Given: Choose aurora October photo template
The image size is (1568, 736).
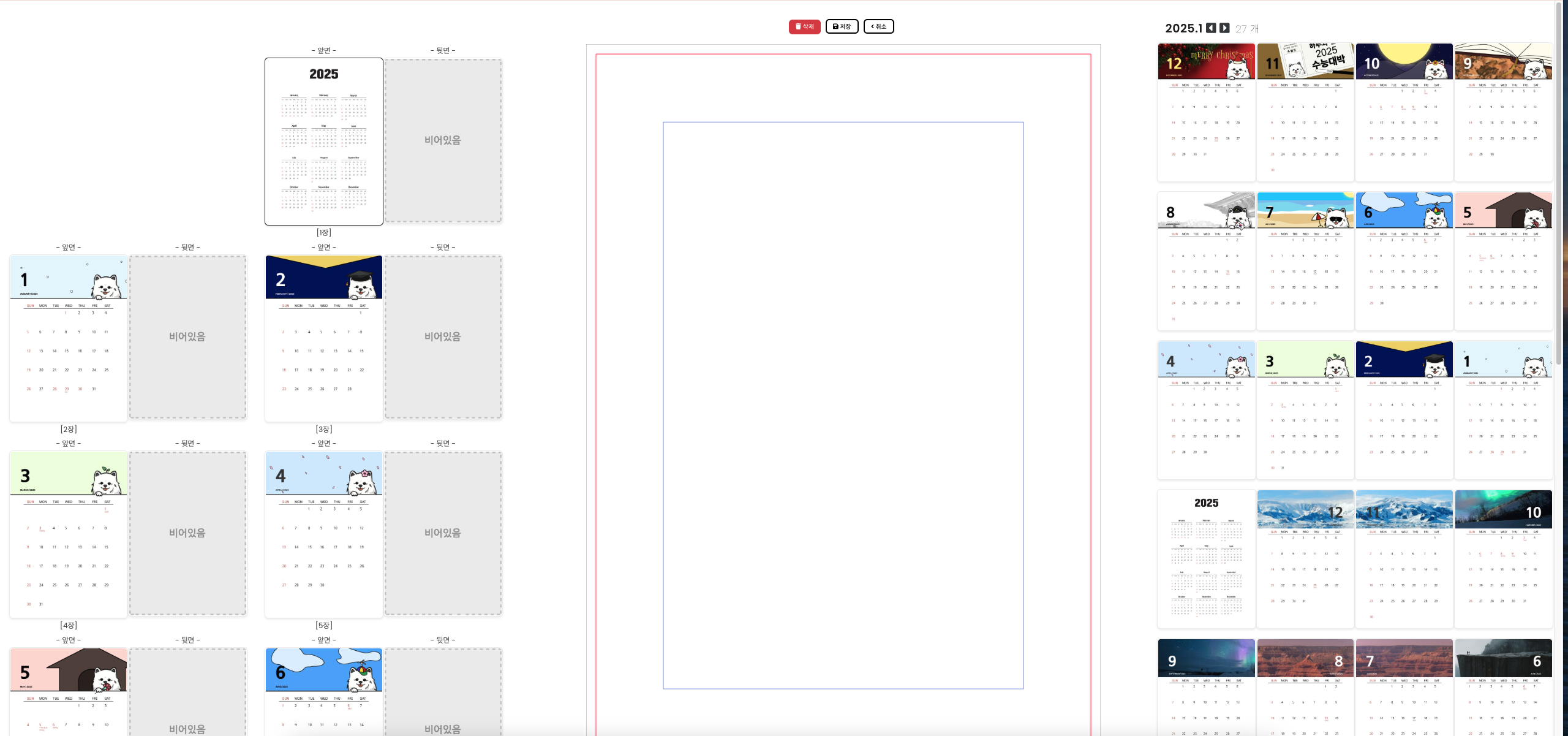Looking at the screenshot, I should tap(1503, 558).
